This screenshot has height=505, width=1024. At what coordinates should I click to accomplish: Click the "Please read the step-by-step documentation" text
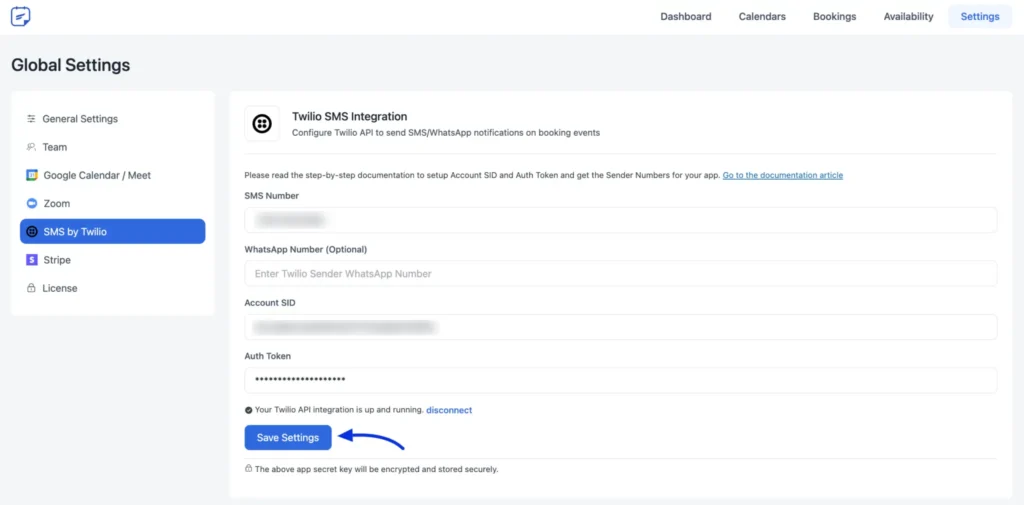pos(482,175)
